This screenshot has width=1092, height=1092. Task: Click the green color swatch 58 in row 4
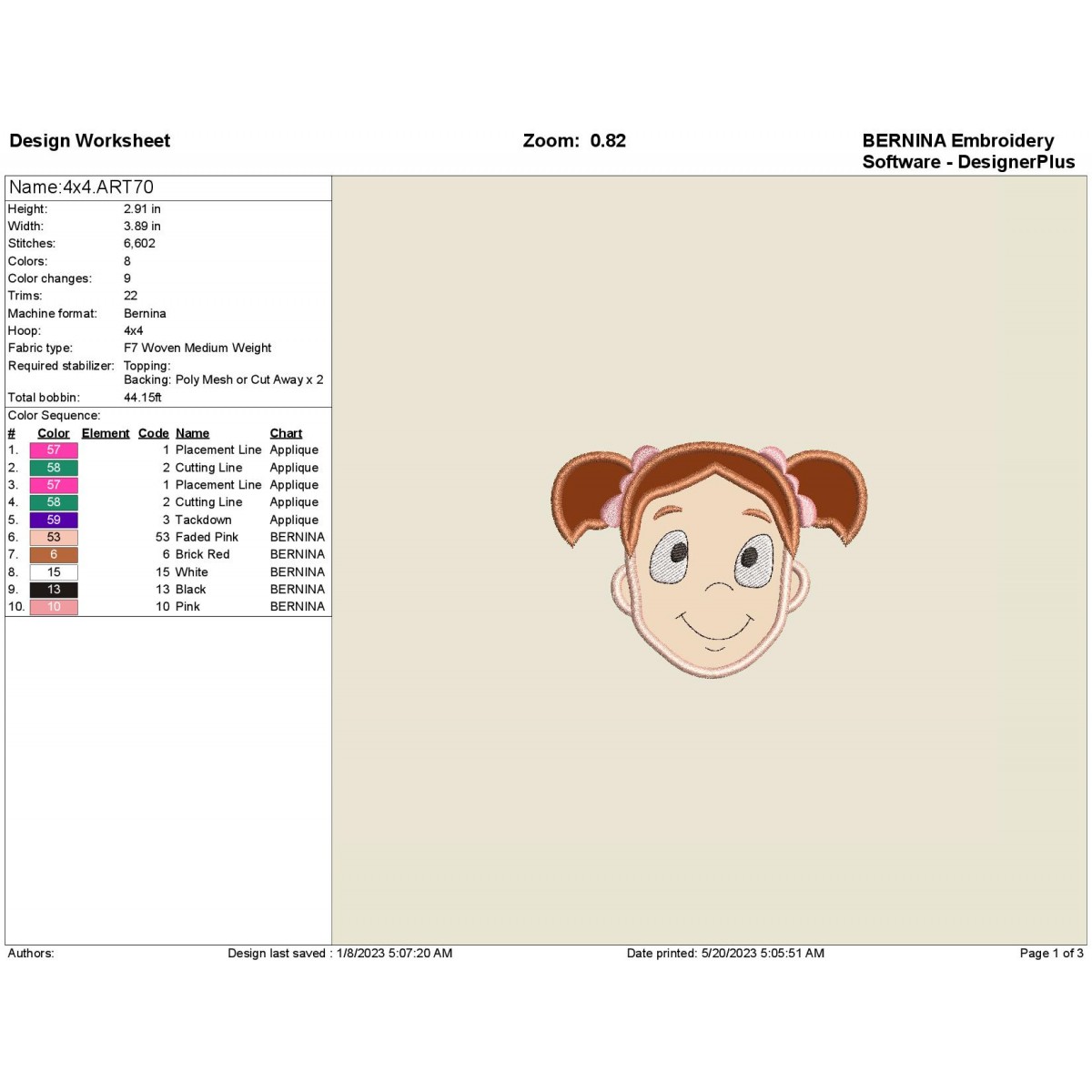pos(54,502)
